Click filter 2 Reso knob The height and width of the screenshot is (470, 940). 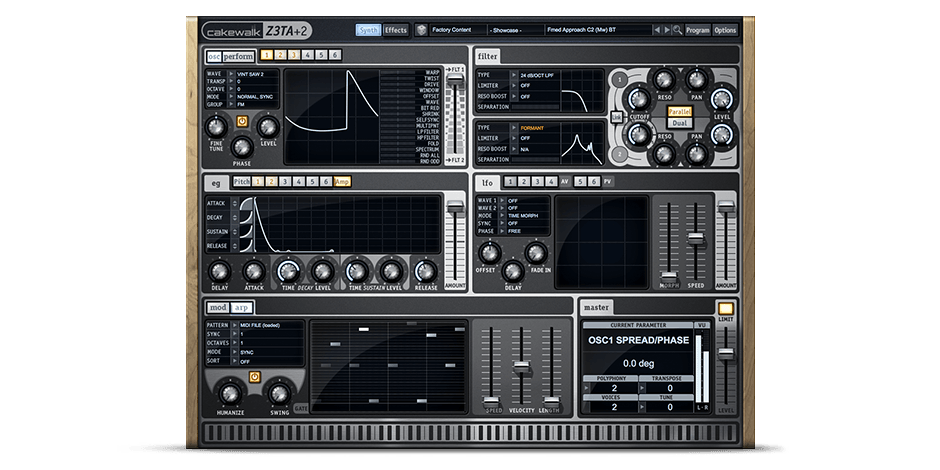tap(664, 154)
